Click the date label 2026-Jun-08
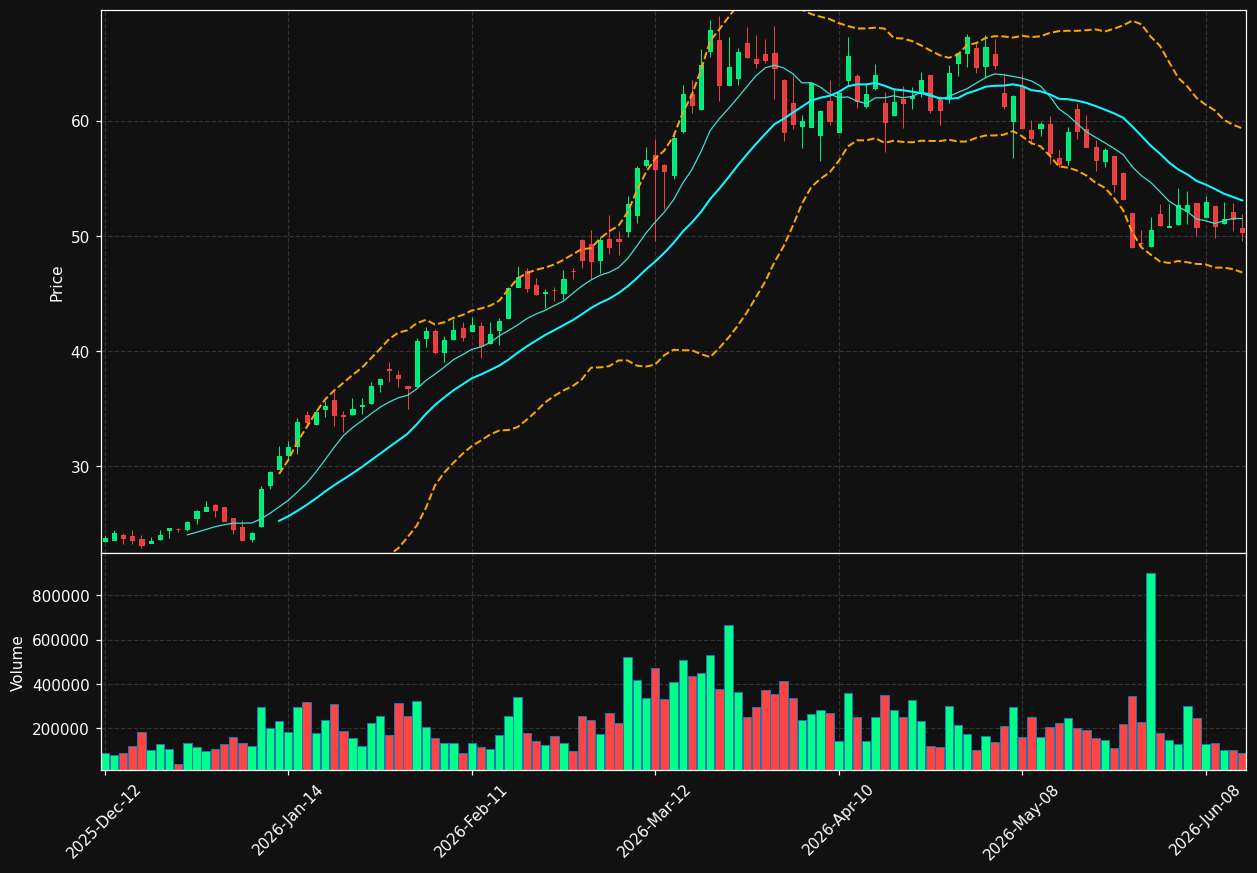The height and width of the screenshot is (873, 1257). click(x=1205, y=821)
